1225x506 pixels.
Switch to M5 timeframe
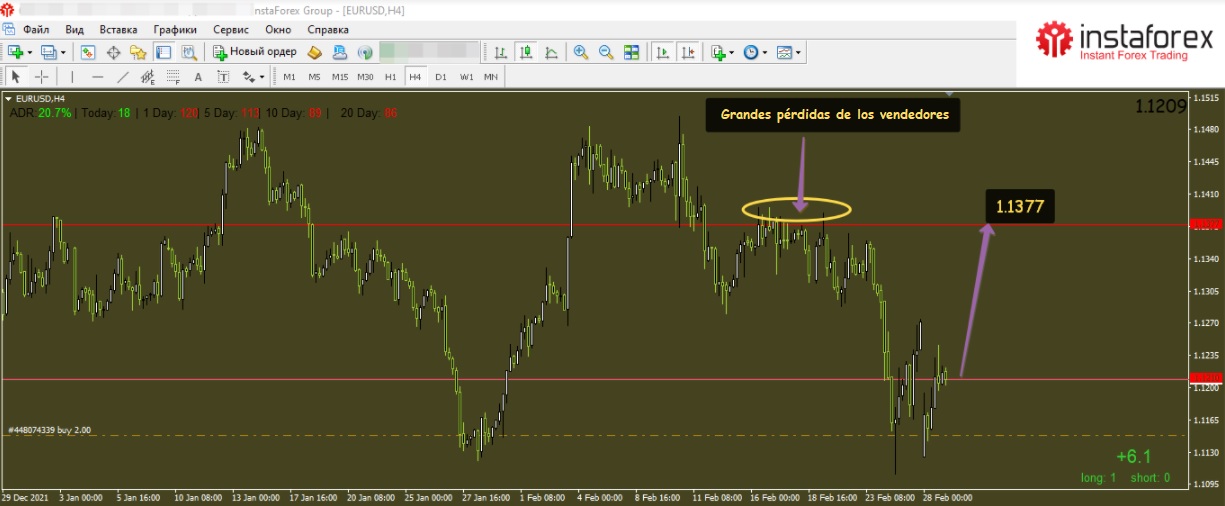pos(314,76)
